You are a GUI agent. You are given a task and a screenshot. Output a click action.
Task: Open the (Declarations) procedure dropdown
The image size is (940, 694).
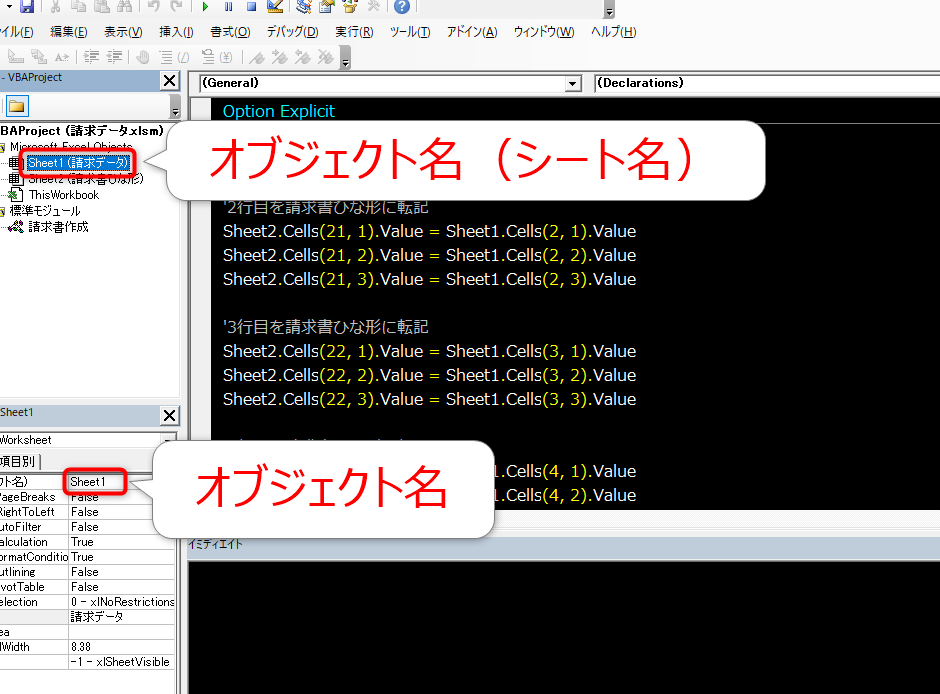pos(767,83)
